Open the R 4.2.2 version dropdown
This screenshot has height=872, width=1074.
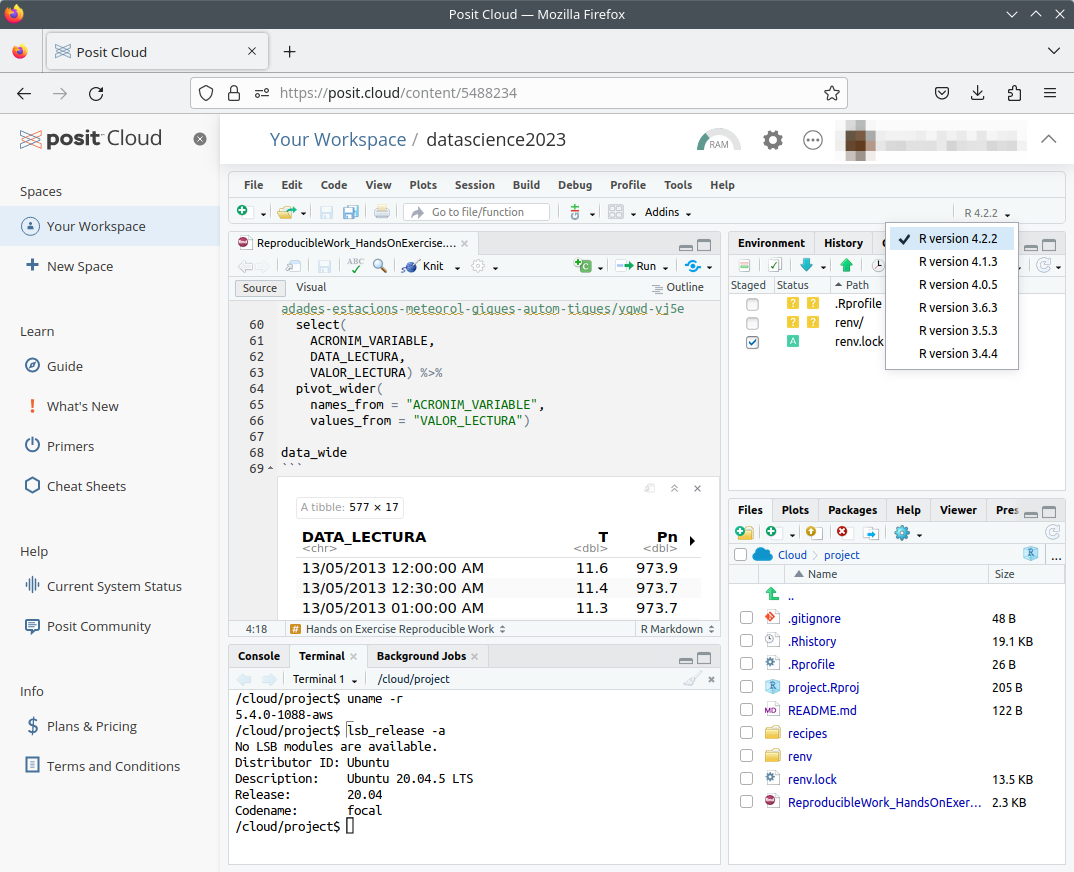[x=987, y=213]
